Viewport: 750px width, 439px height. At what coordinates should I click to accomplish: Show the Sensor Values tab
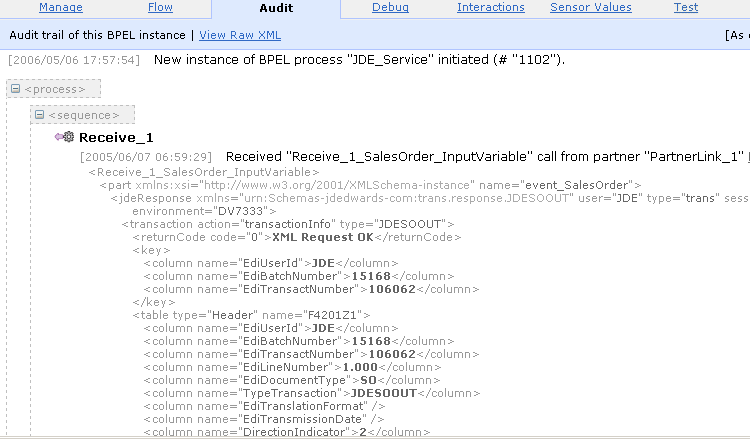(x=591, y=7)
